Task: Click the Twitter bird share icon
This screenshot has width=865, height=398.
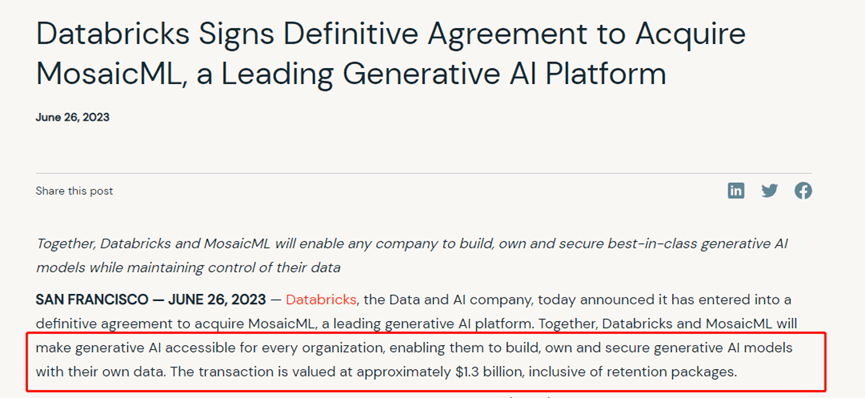Action: [x=770, y=191]
